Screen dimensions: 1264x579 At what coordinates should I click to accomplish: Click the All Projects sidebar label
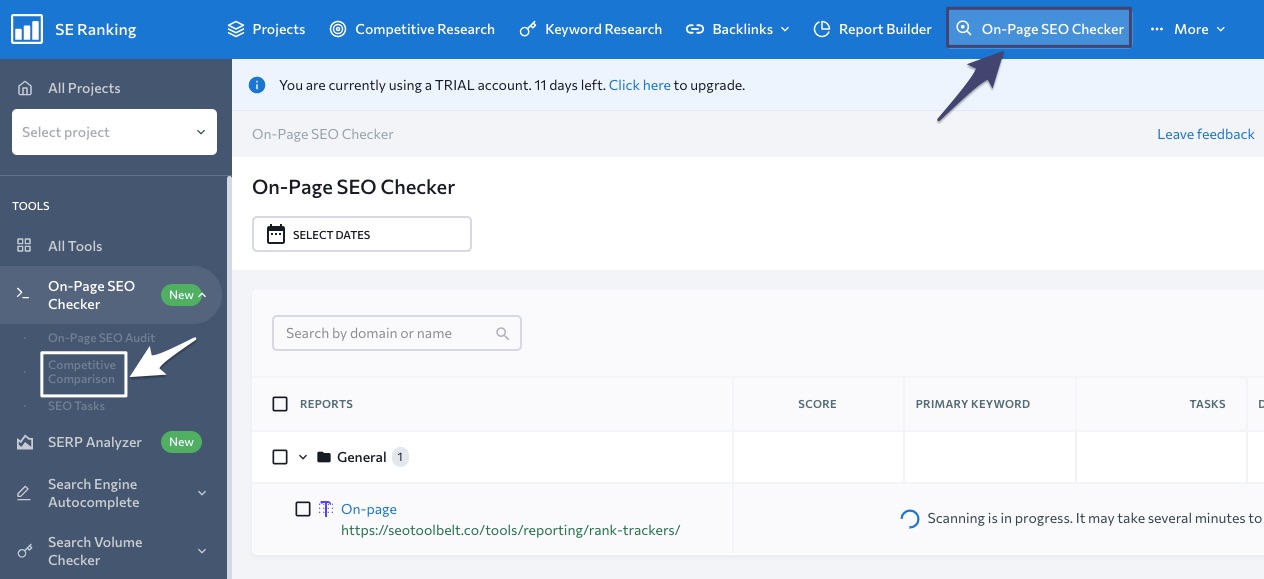pyautogui.click(x=84, y=88)
